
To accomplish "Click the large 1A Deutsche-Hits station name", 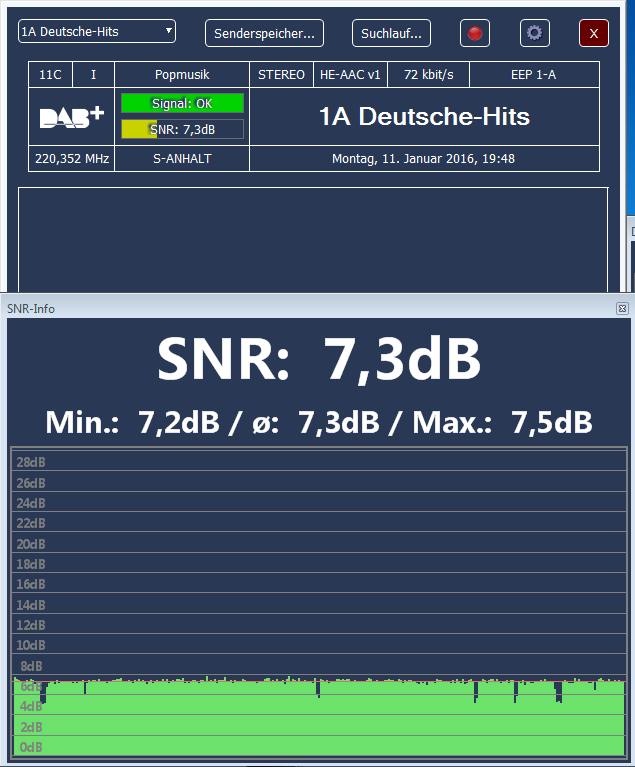I will point(424,117).
